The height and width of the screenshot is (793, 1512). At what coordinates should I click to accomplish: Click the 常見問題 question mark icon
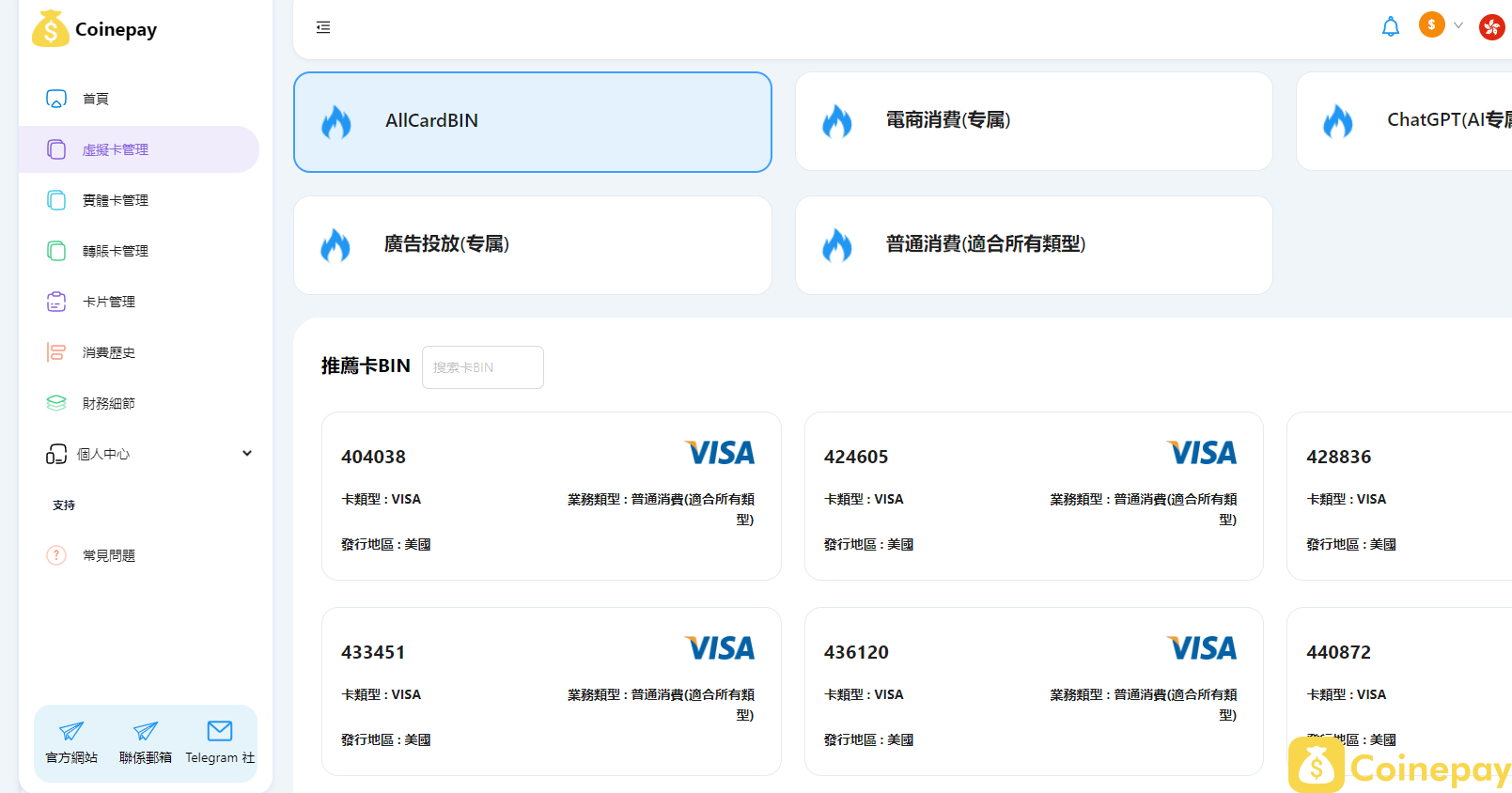[56, 555]
